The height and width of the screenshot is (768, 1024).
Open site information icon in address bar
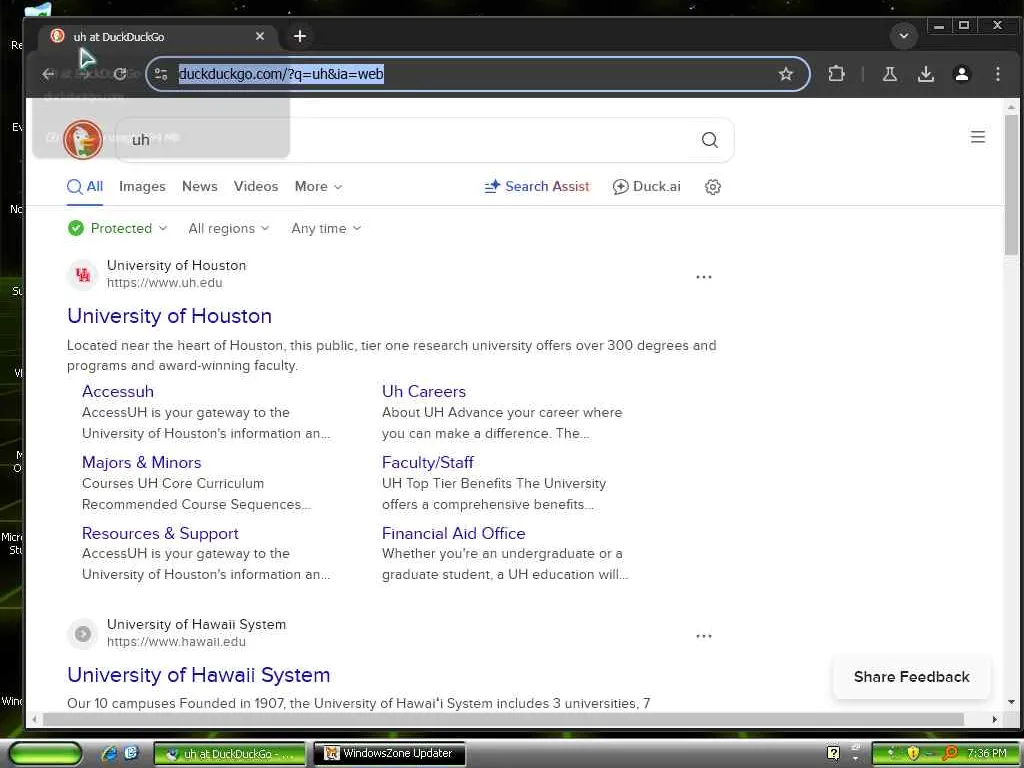[x=161, y=74]
